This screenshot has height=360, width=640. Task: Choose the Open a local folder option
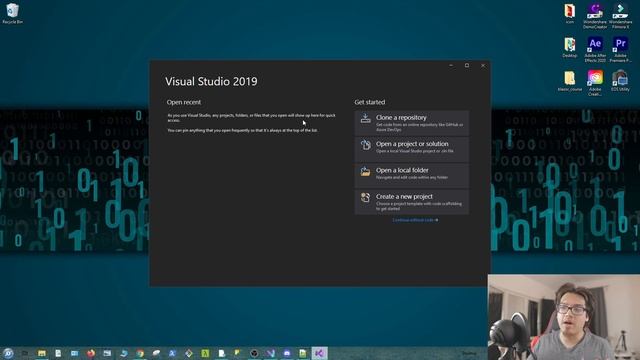(411, 176)
